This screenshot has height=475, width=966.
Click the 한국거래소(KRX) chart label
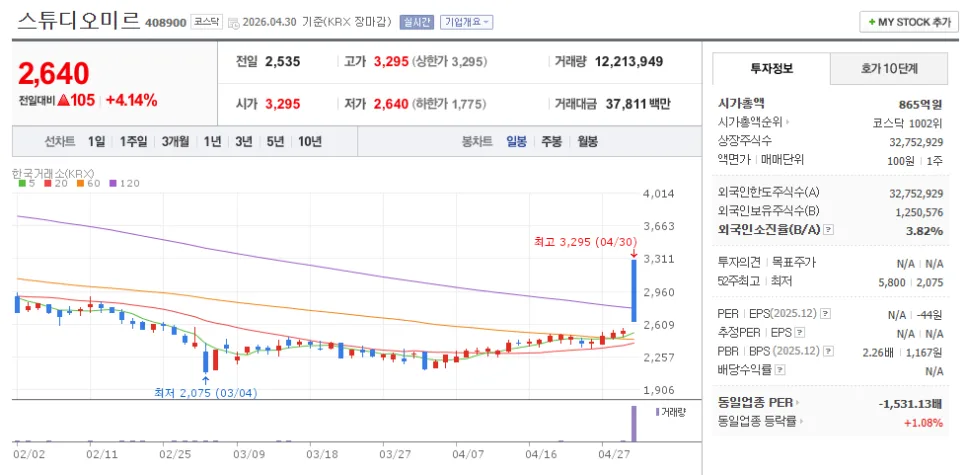(x=52, y=174)
